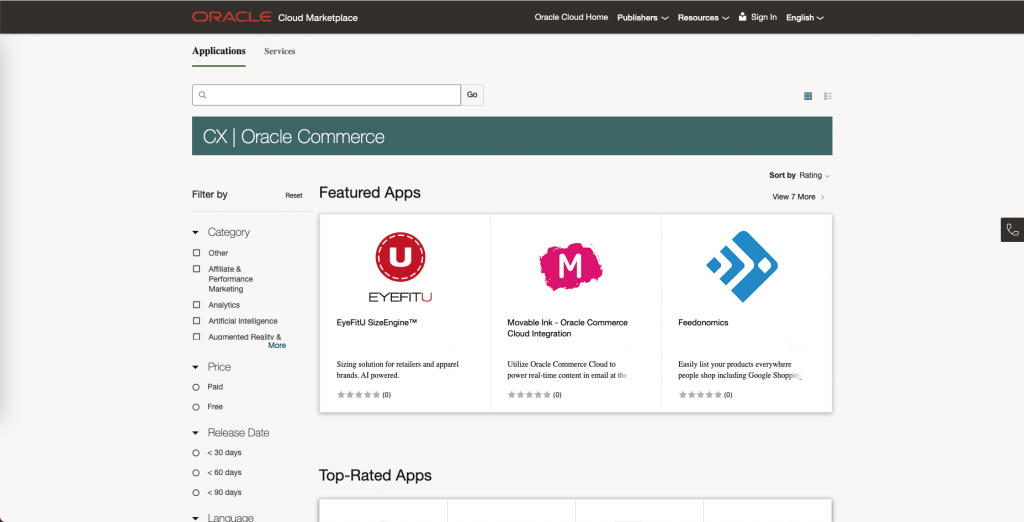Open the Publishers dropdown menu
The height and width of the screenshot is (522, 1024).
(643, 18)
